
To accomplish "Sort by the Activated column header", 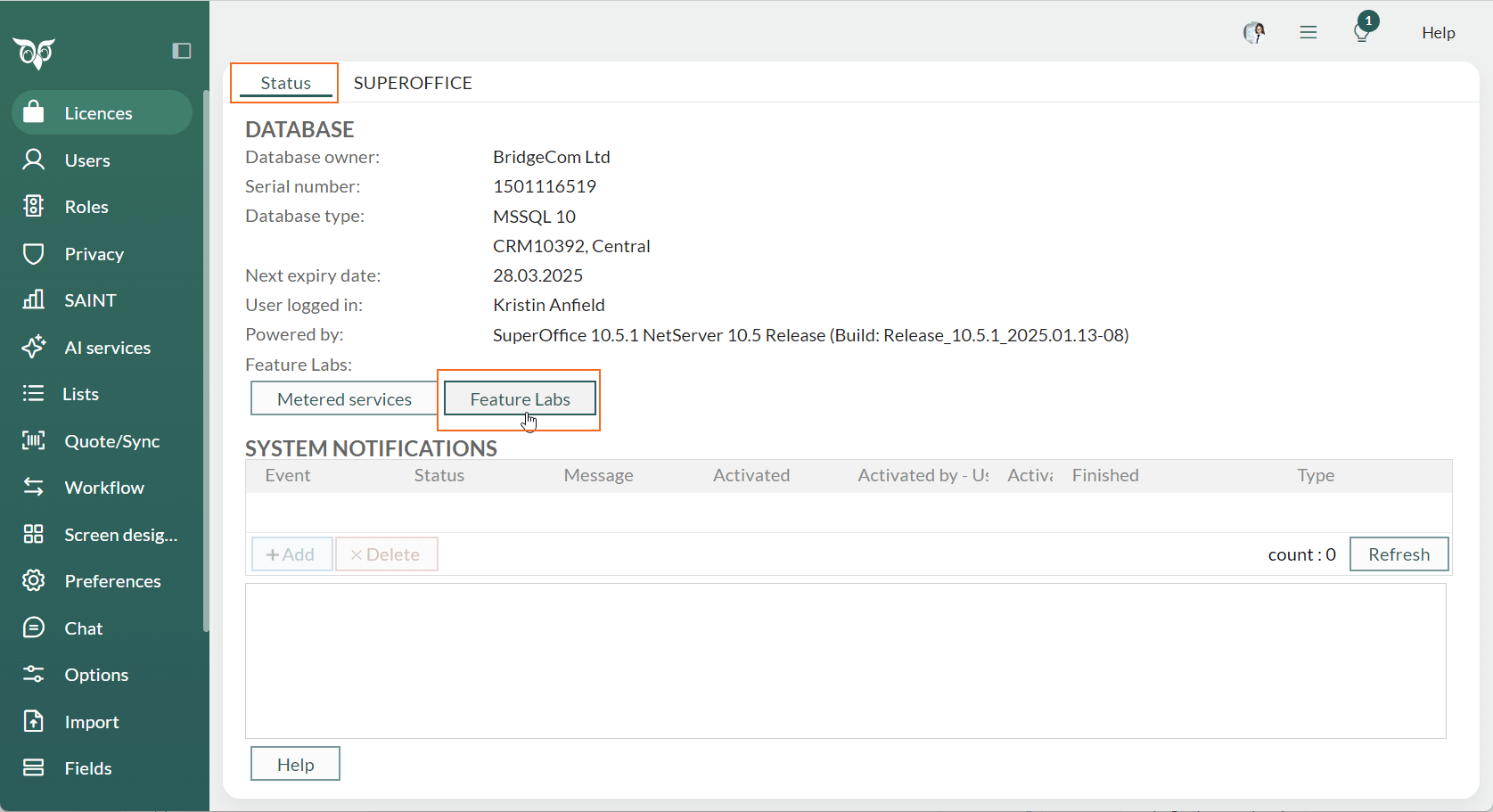I will [x=751, y=475].
